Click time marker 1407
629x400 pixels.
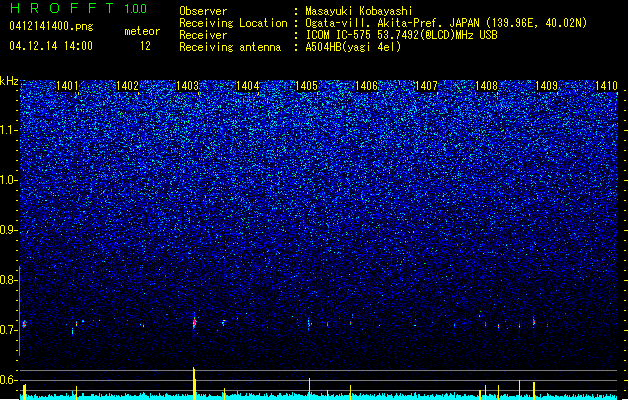(426, 86)
